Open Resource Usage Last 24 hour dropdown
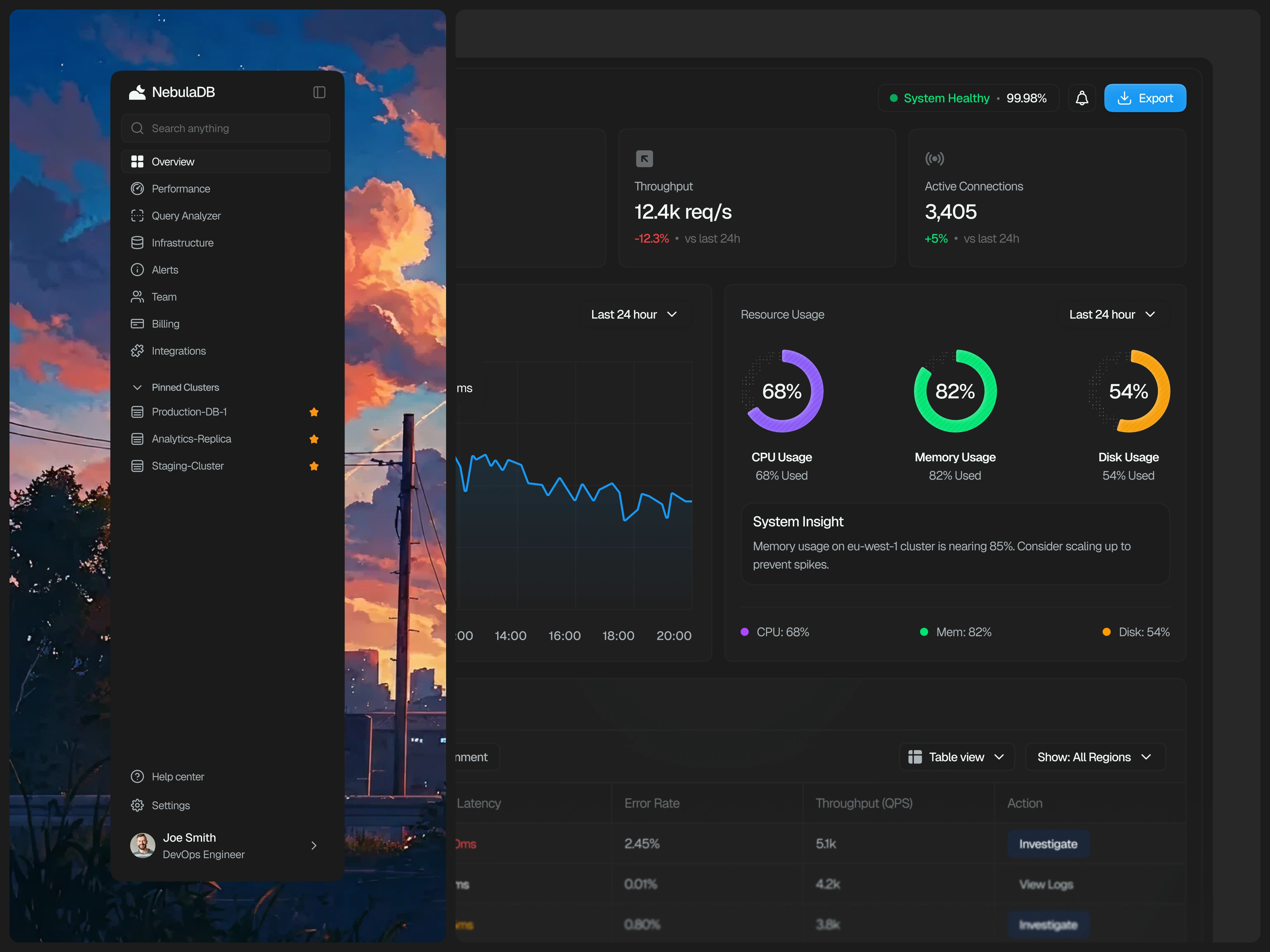 coord(1112,314)
